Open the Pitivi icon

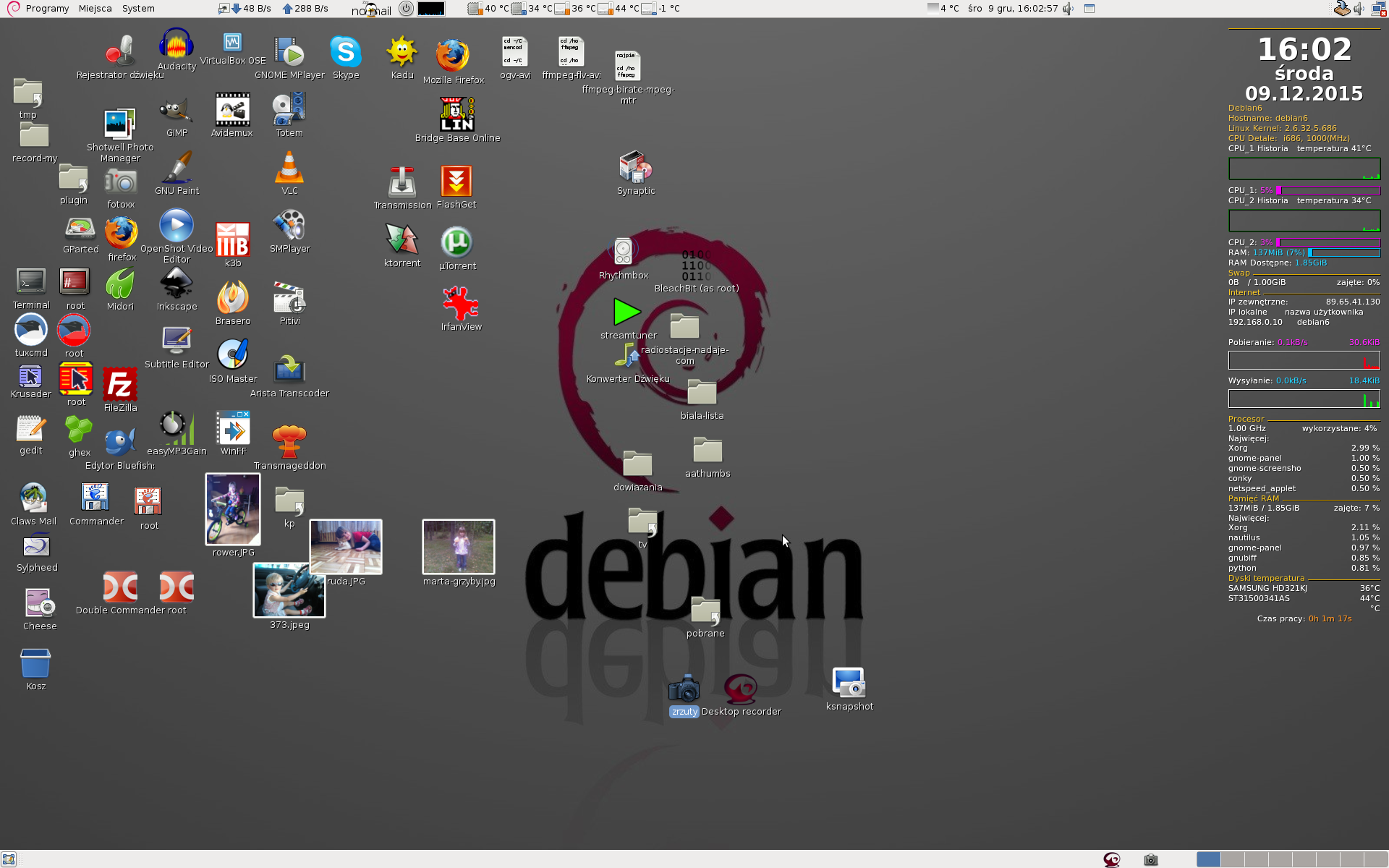point(289,297)
